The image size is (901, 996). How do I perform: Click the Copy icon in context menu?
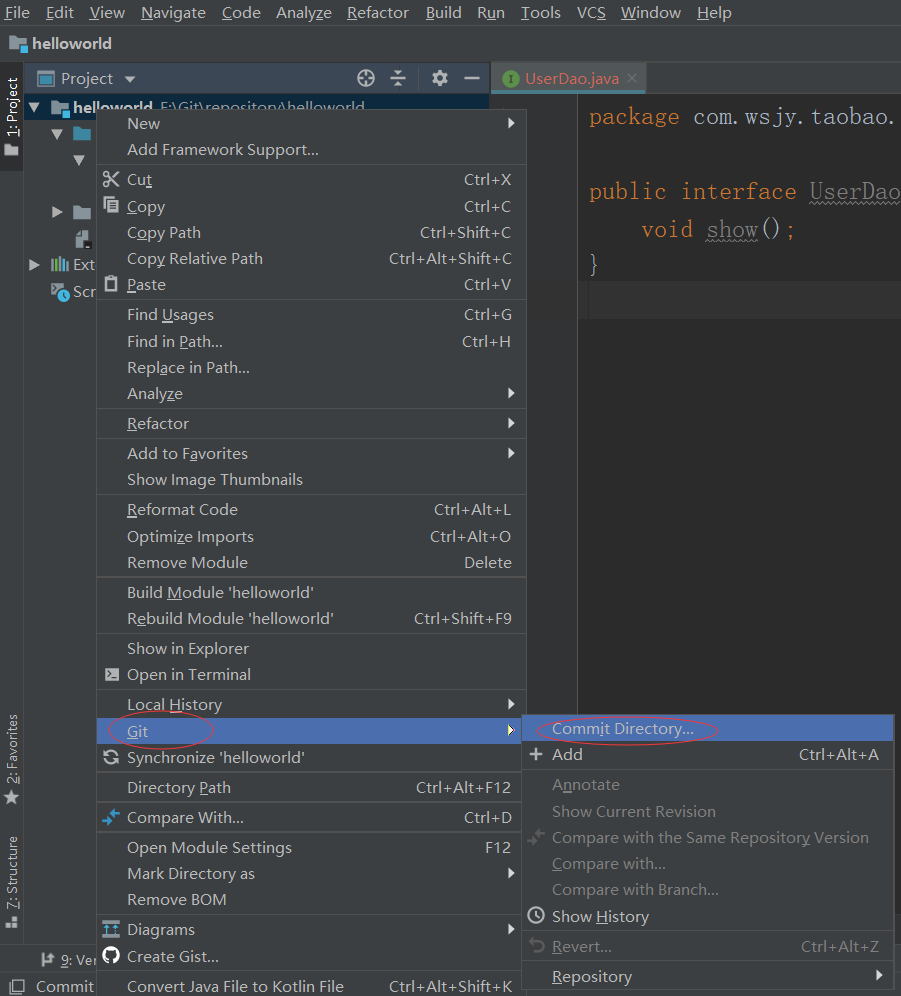(111, 205)
